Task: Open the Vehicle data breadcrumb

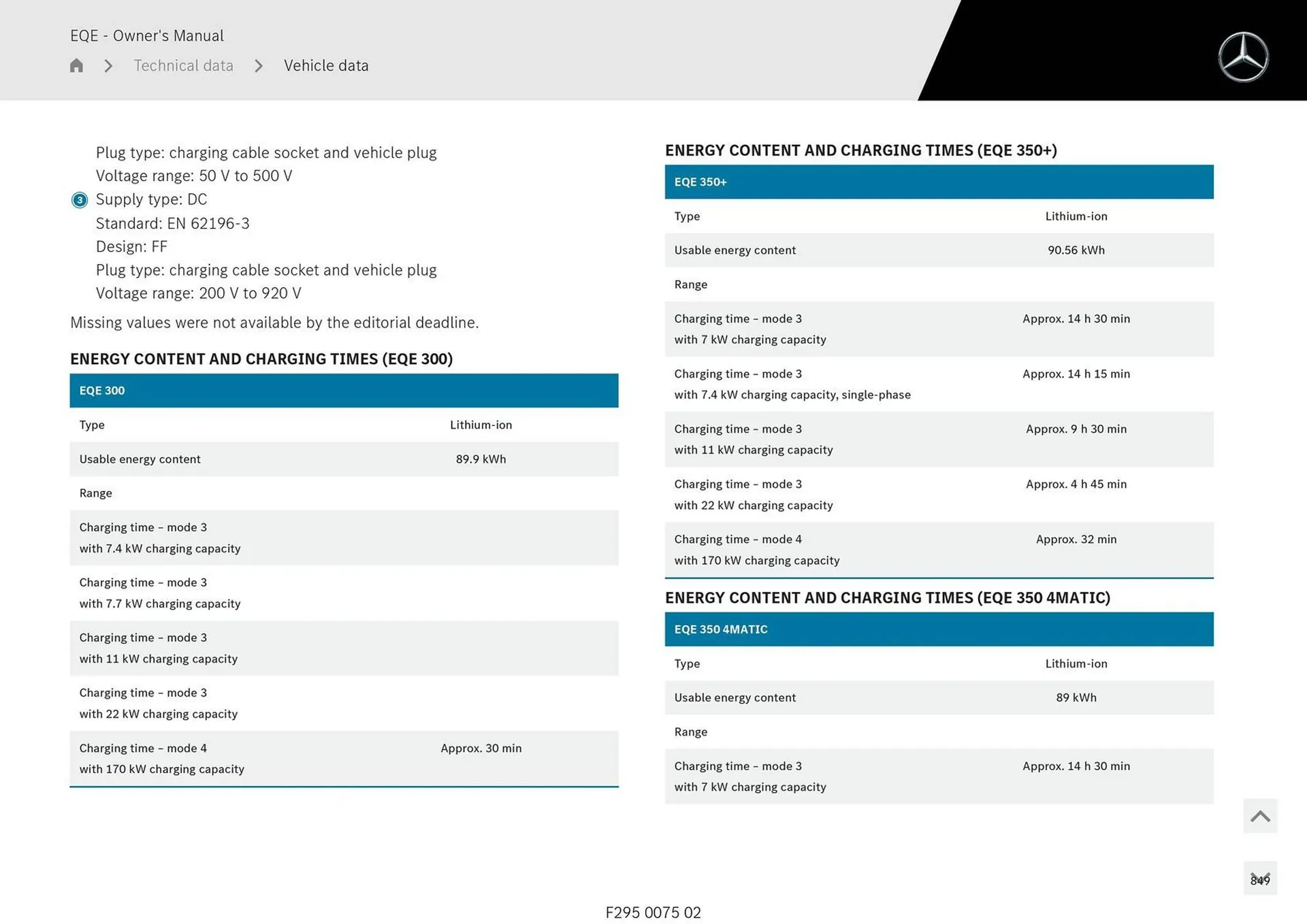Action: pos(326,65)
